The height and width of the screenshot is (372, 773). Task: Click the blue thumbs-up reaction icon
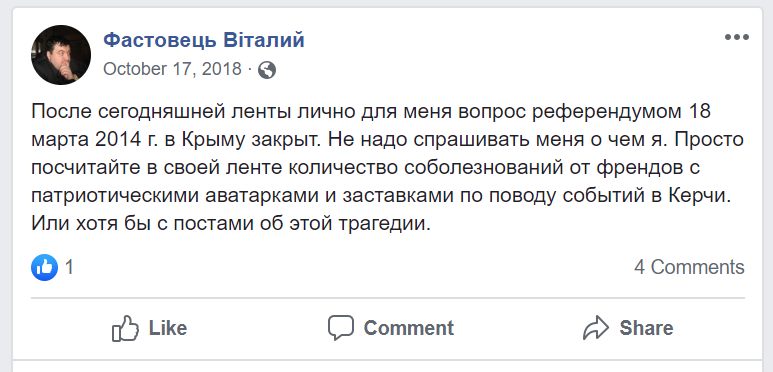click(44, 268)
